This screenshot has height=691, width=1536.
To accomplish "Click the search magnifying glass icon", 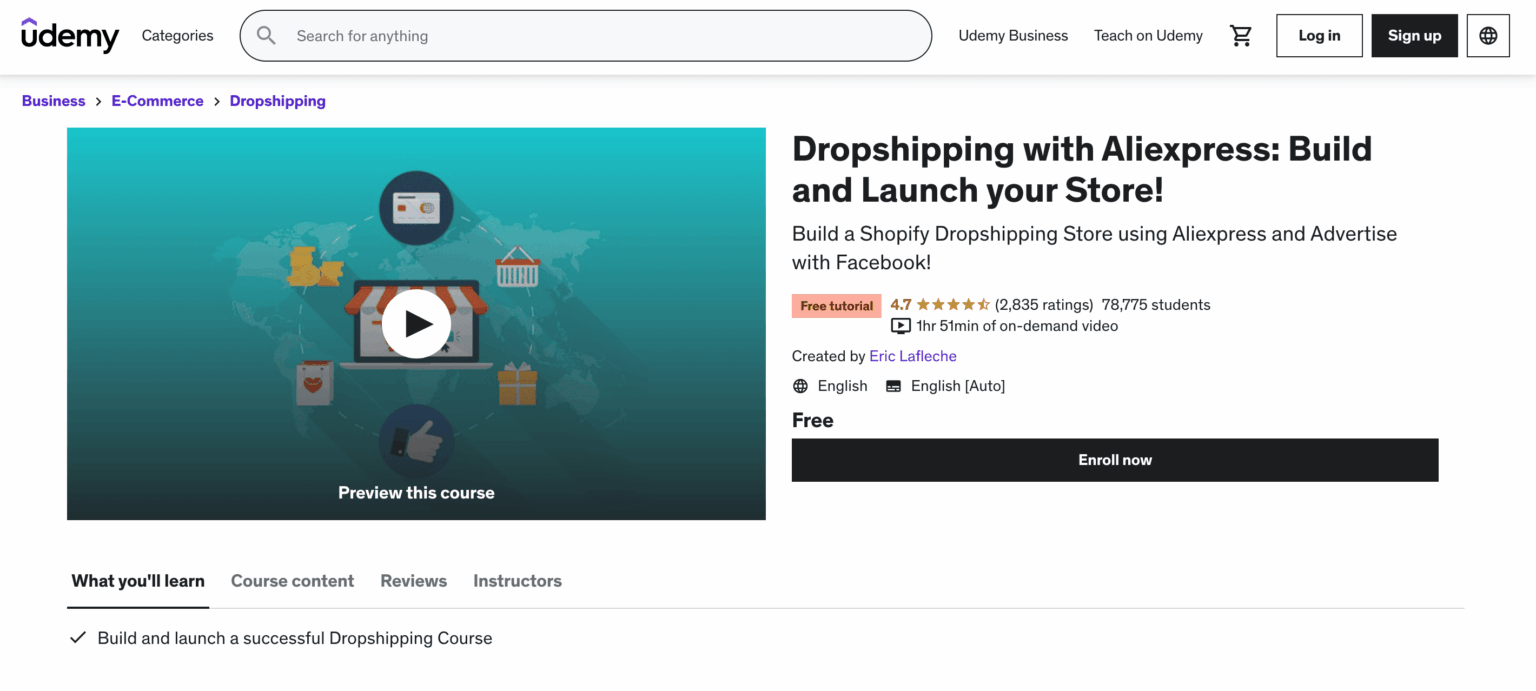I will [x=265, y=35].
